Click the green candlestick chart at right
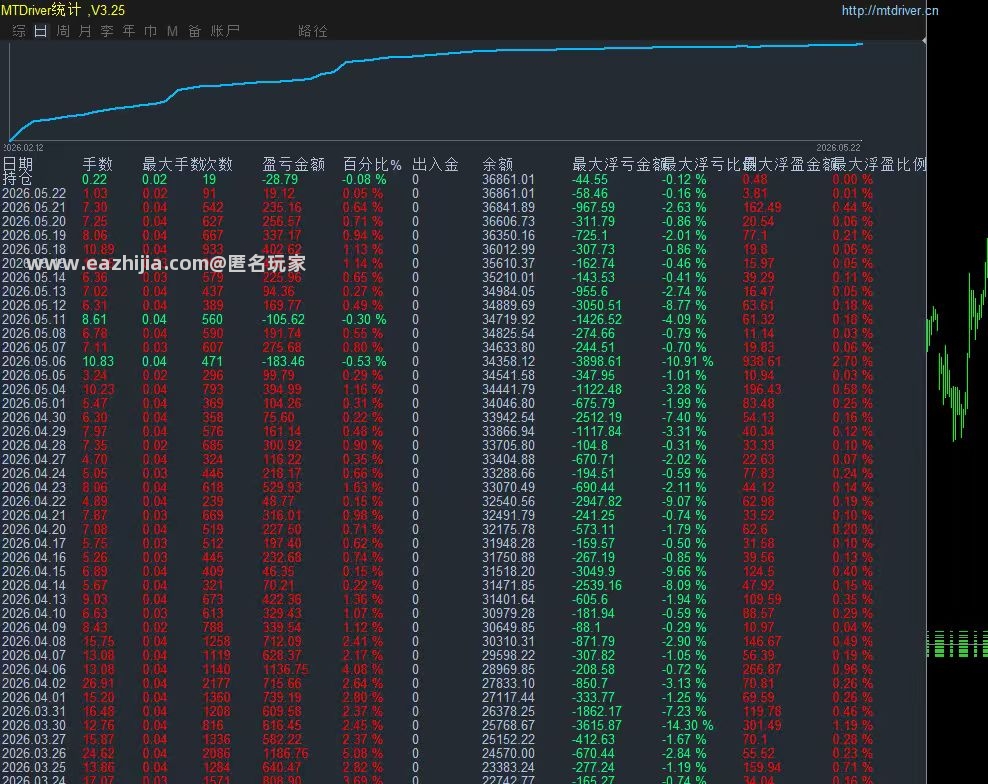 pyautogui.click(x=956, y=340)
